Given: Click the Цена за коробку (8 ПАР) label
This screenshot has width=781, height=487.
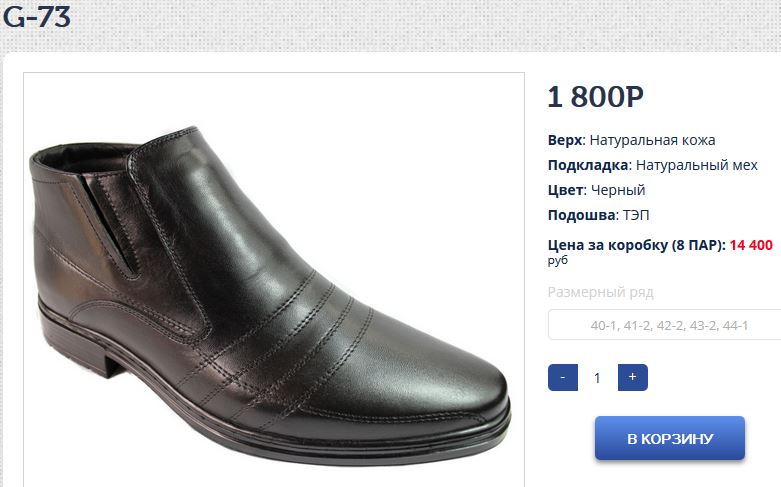Looking at the screenshot, I should (x=635, y=245).
